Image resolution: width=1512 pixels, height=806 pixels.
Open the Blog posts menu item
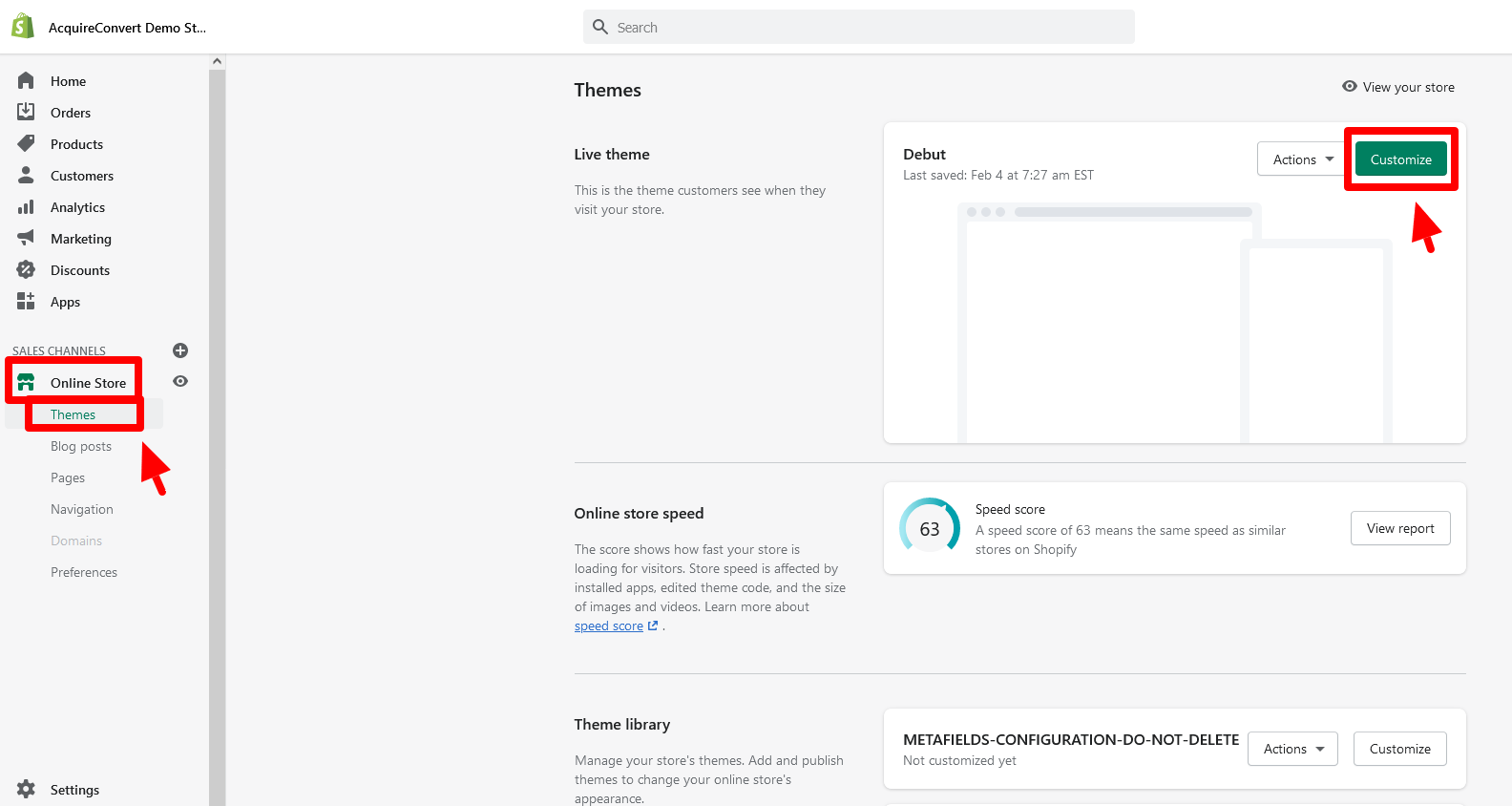(81, 446)
